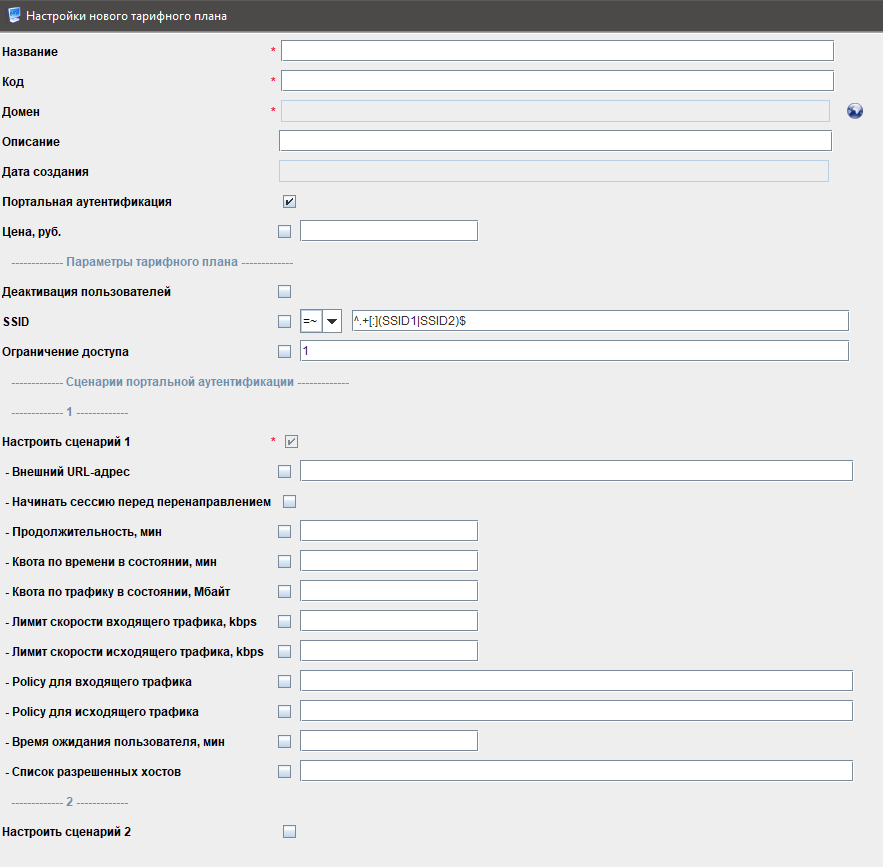Check Начинать сессию перед перенаправлением
This screenshot has height=867, width=883.
290,501
